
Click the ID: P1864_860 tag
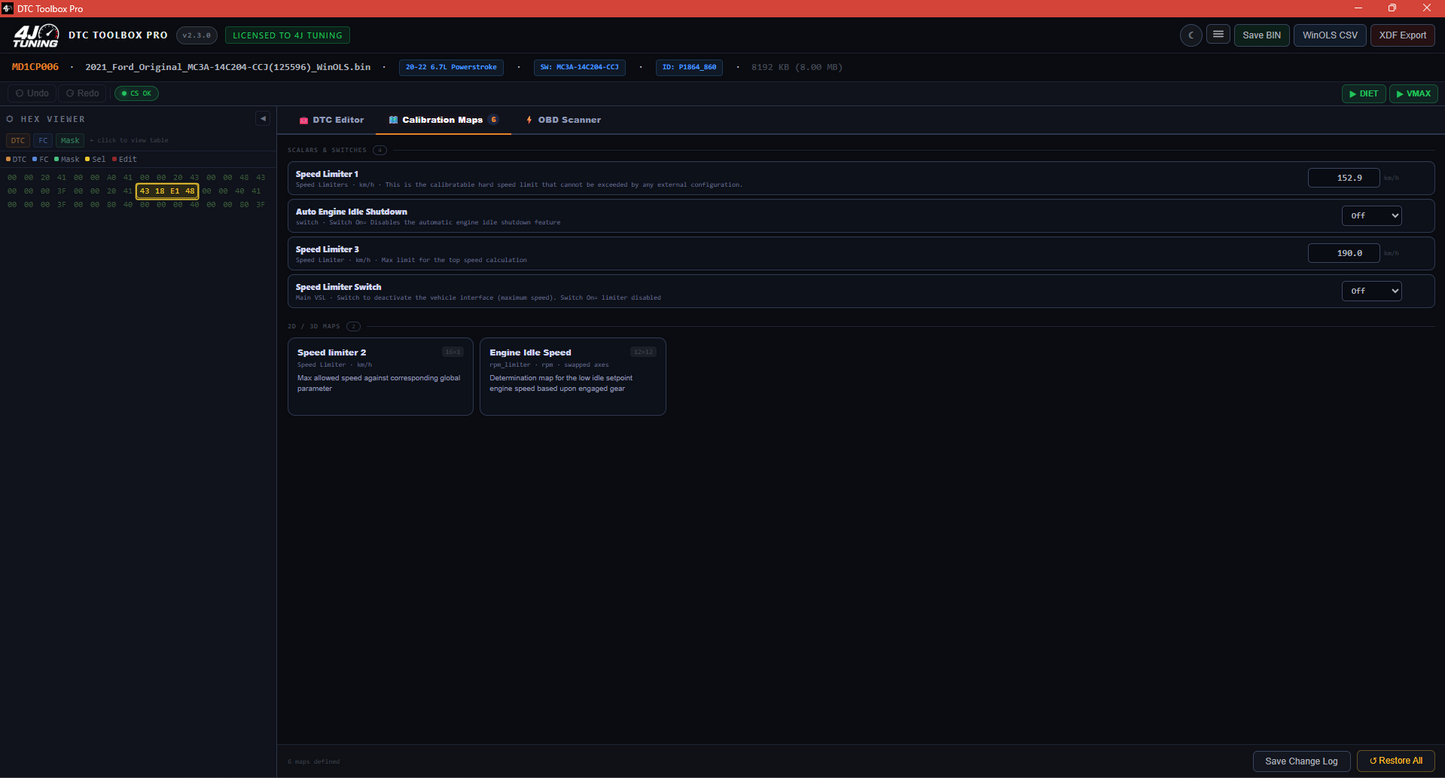(x=689, y=67)
